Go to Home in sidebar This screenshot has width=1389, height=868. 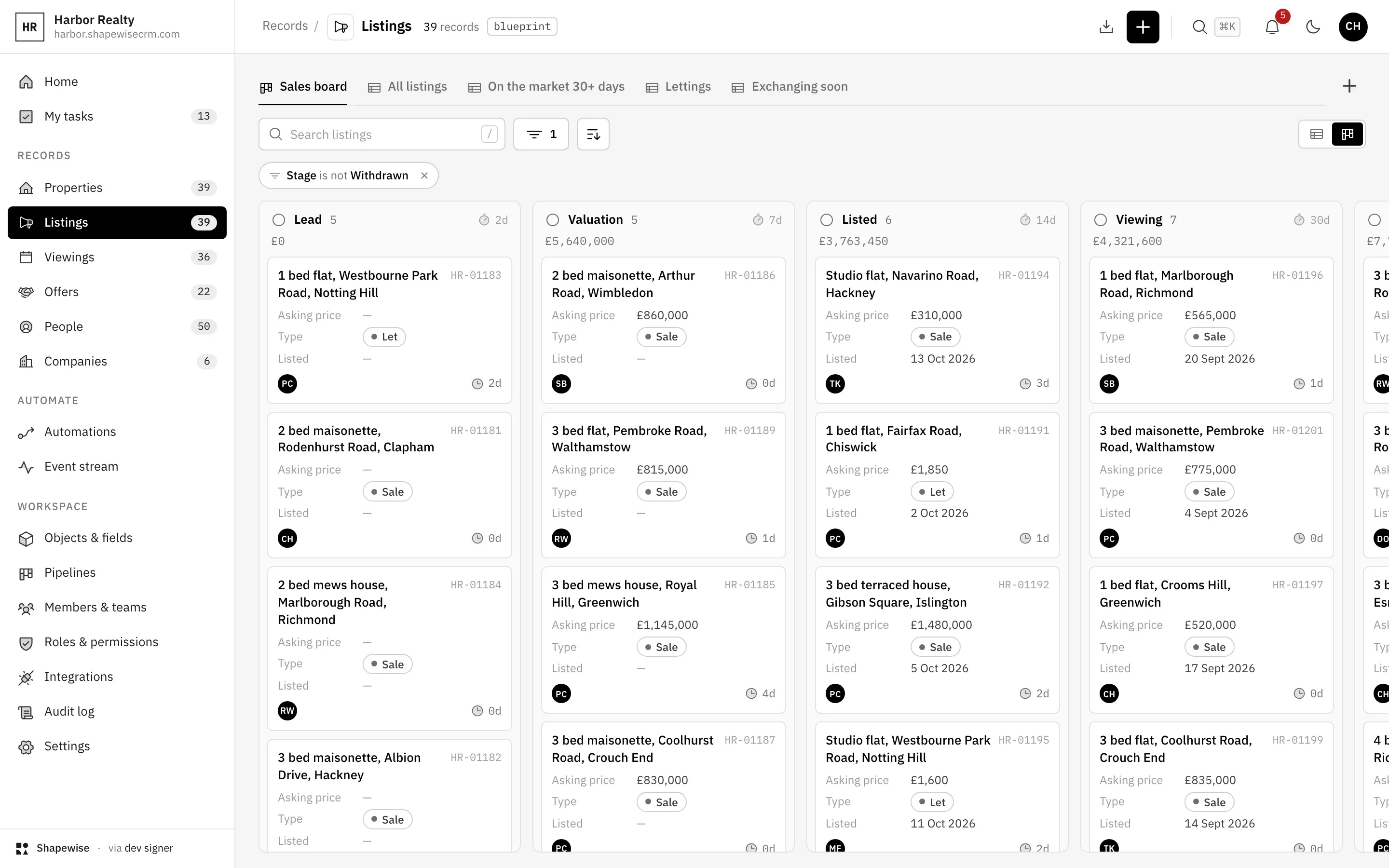click(117, 81)
